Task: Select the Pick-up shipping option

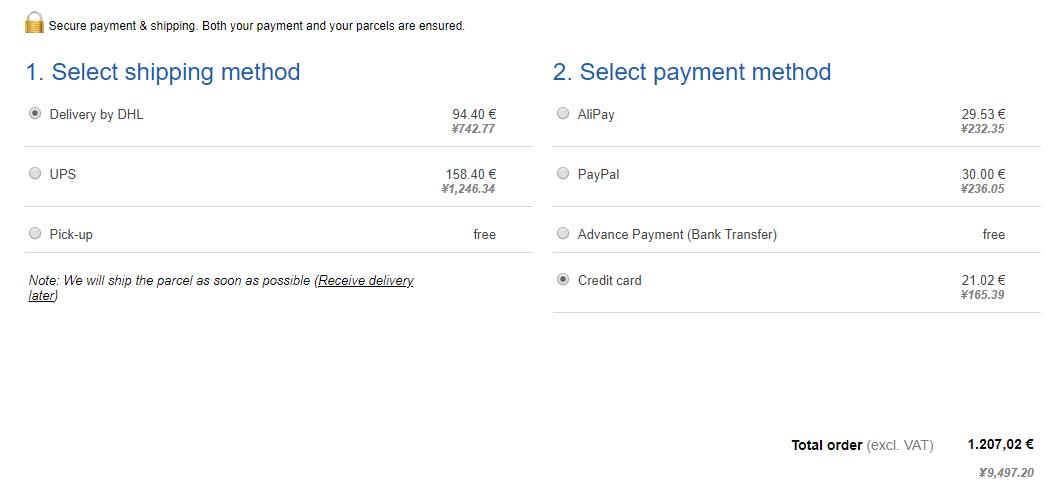Action: click(35, 233)
